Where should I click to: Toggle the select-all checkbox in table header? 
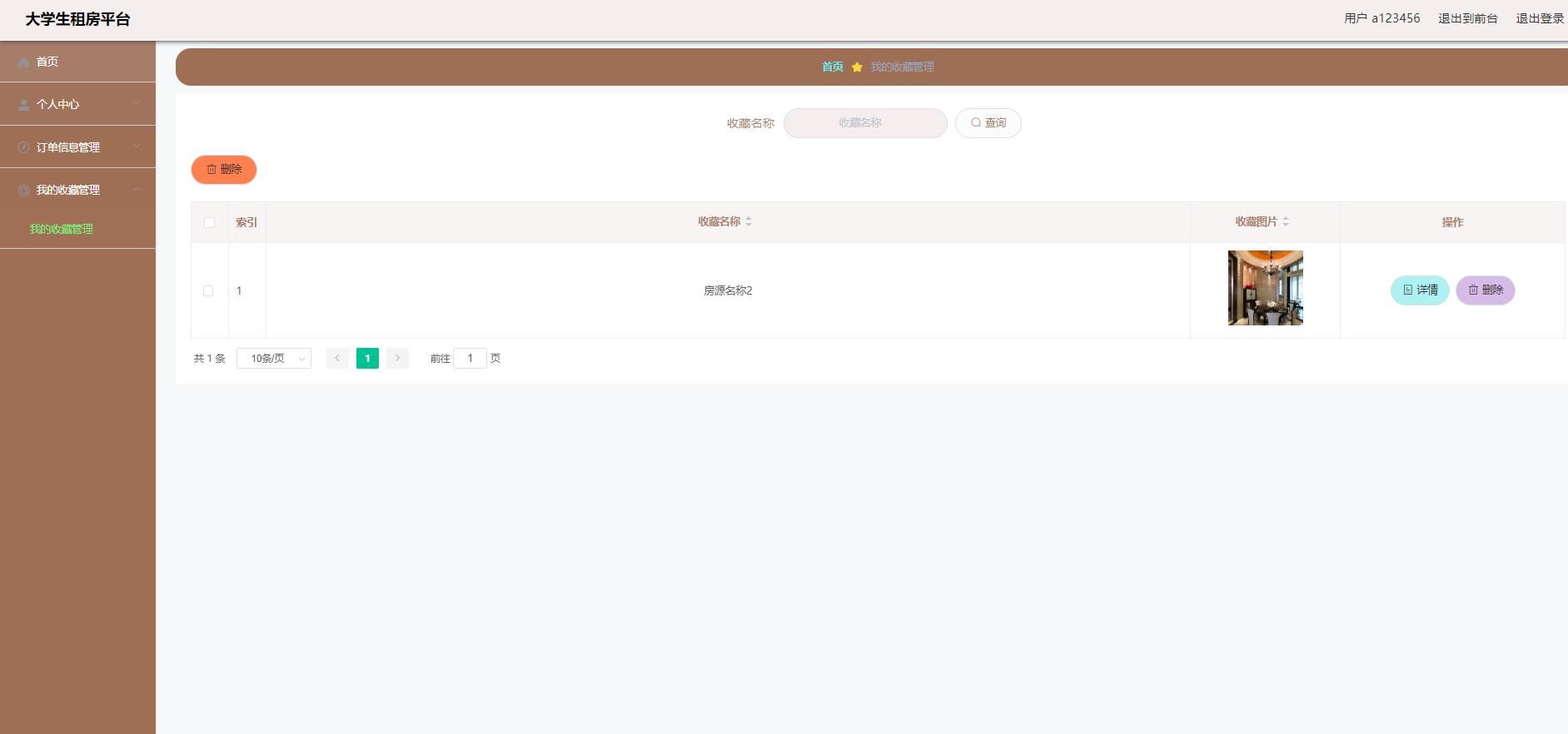(x=209, y=222)
